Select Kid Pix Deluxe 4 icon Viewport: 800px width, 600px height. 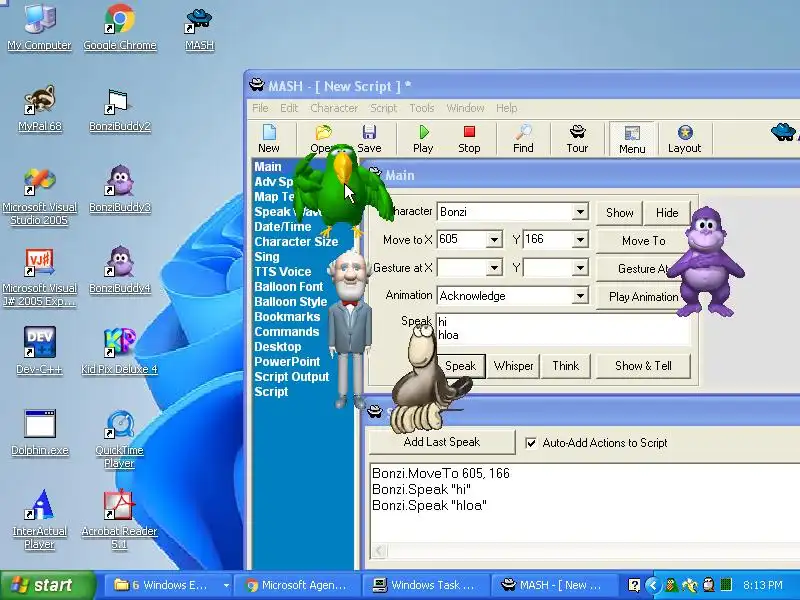point(120,351)
